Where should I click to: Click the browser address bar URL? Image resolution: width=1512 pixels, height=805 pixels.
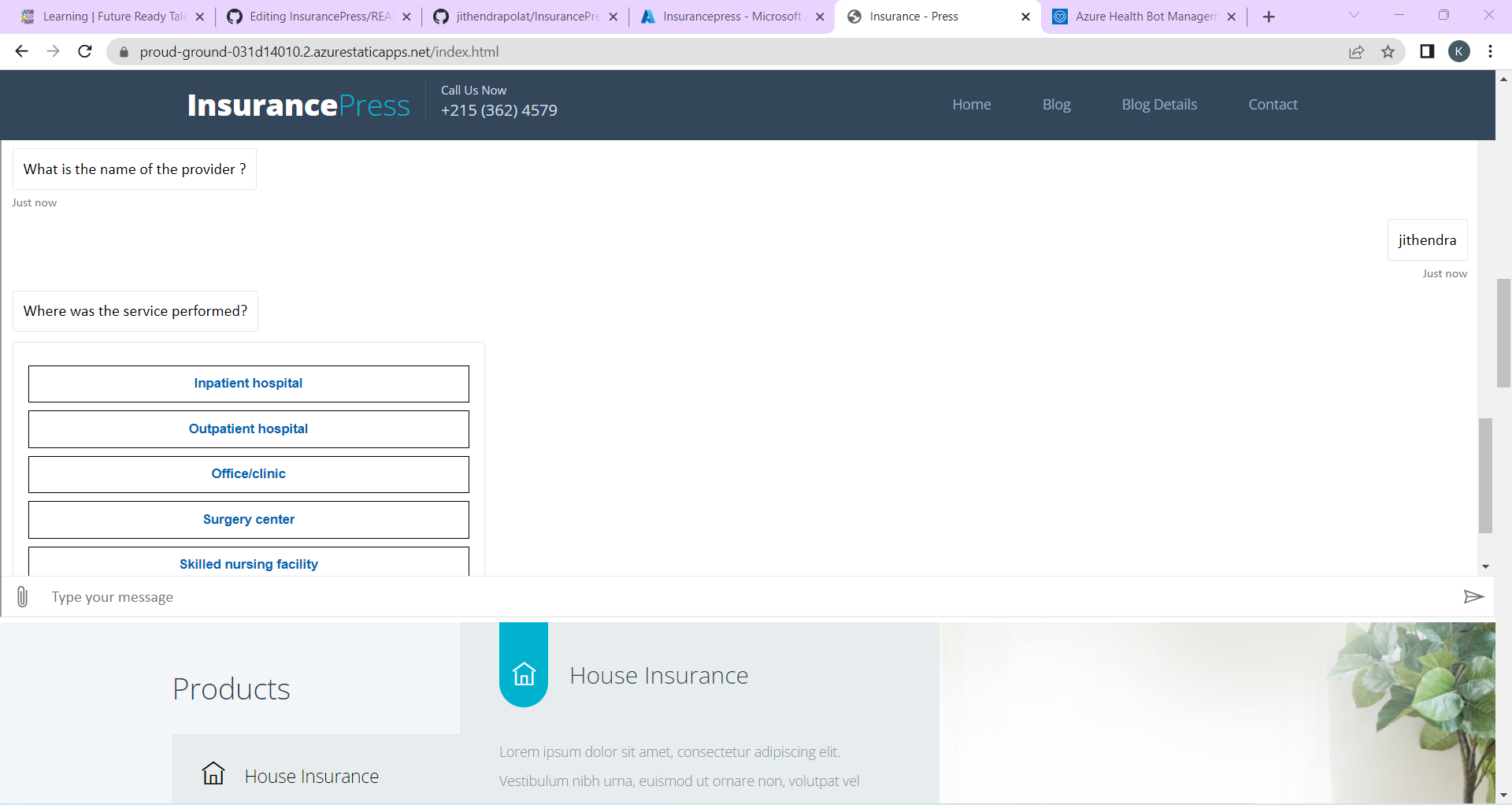pos(319,52)
